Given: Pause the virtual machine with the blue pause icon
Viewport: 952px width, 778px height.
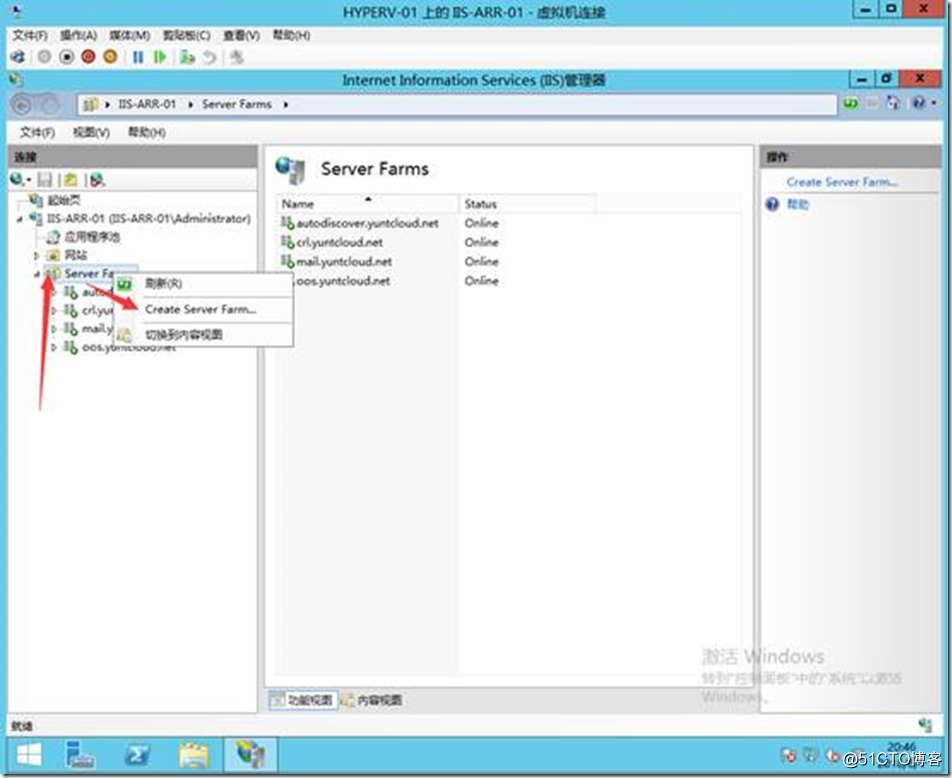Looking at the screenshot, I should (x=138, y=57).
